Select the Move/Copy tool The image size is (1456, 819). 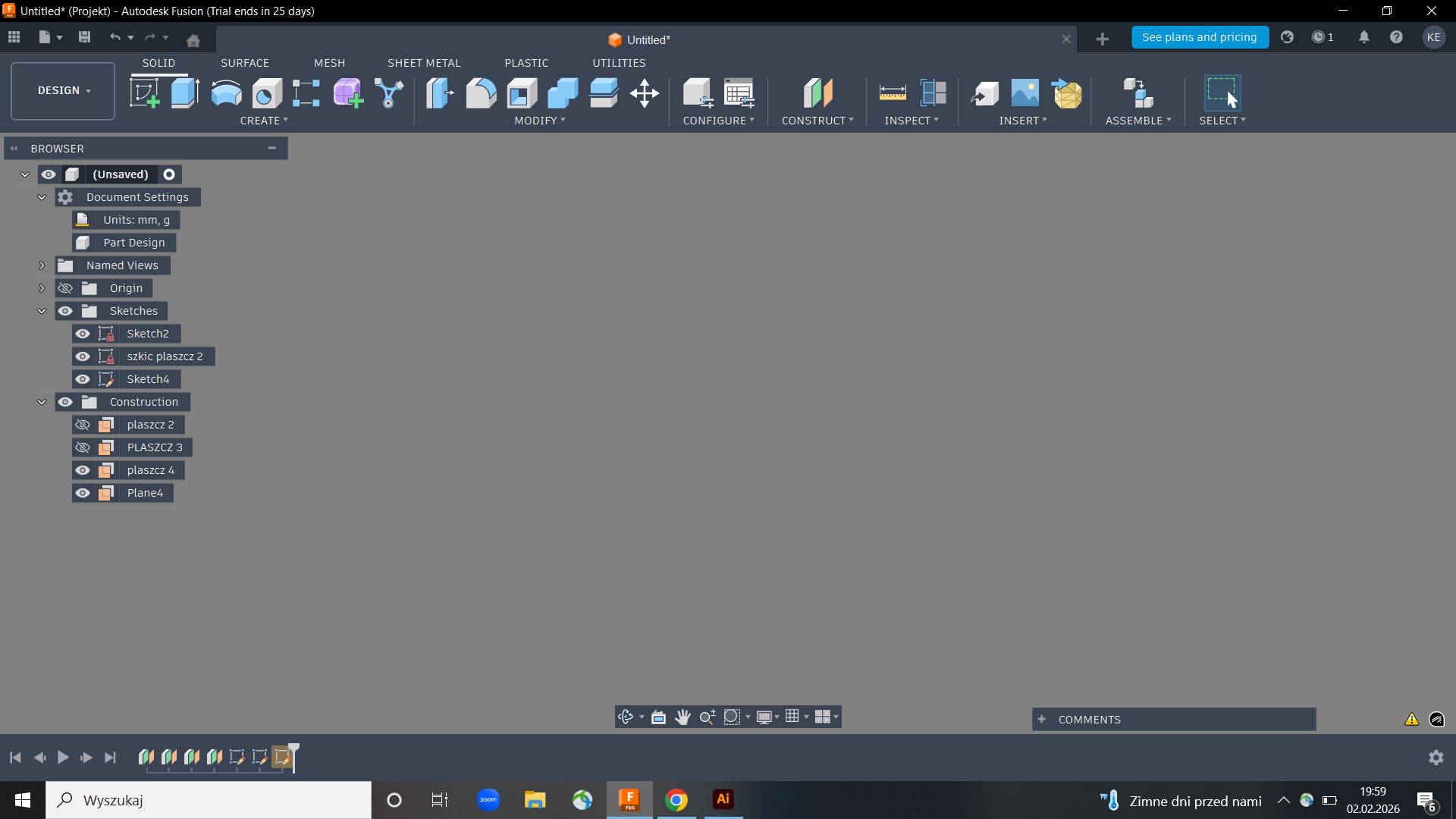point(644,93)
